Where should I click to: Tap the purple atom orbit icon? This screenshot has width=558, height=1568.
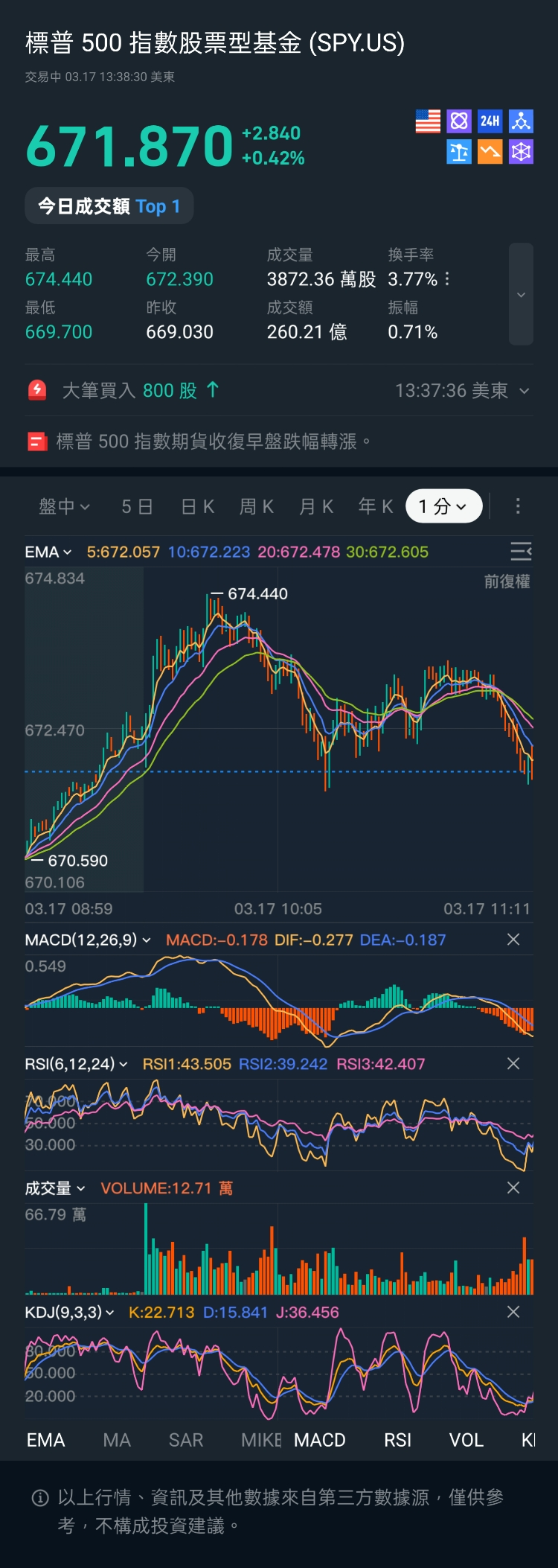point(459,121)
